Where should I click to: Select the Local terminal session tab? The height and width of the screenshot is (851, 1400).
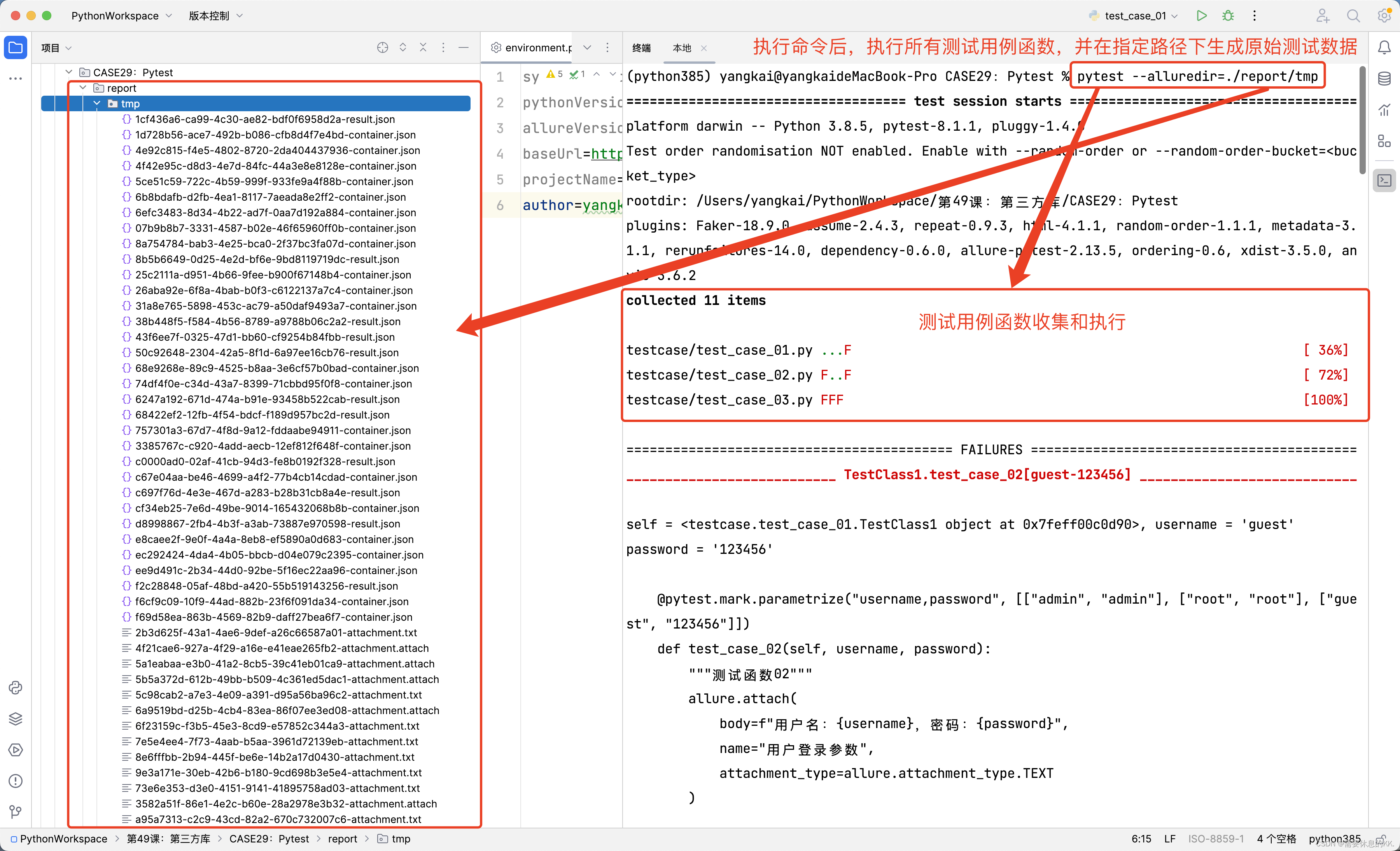pos(682,48)
